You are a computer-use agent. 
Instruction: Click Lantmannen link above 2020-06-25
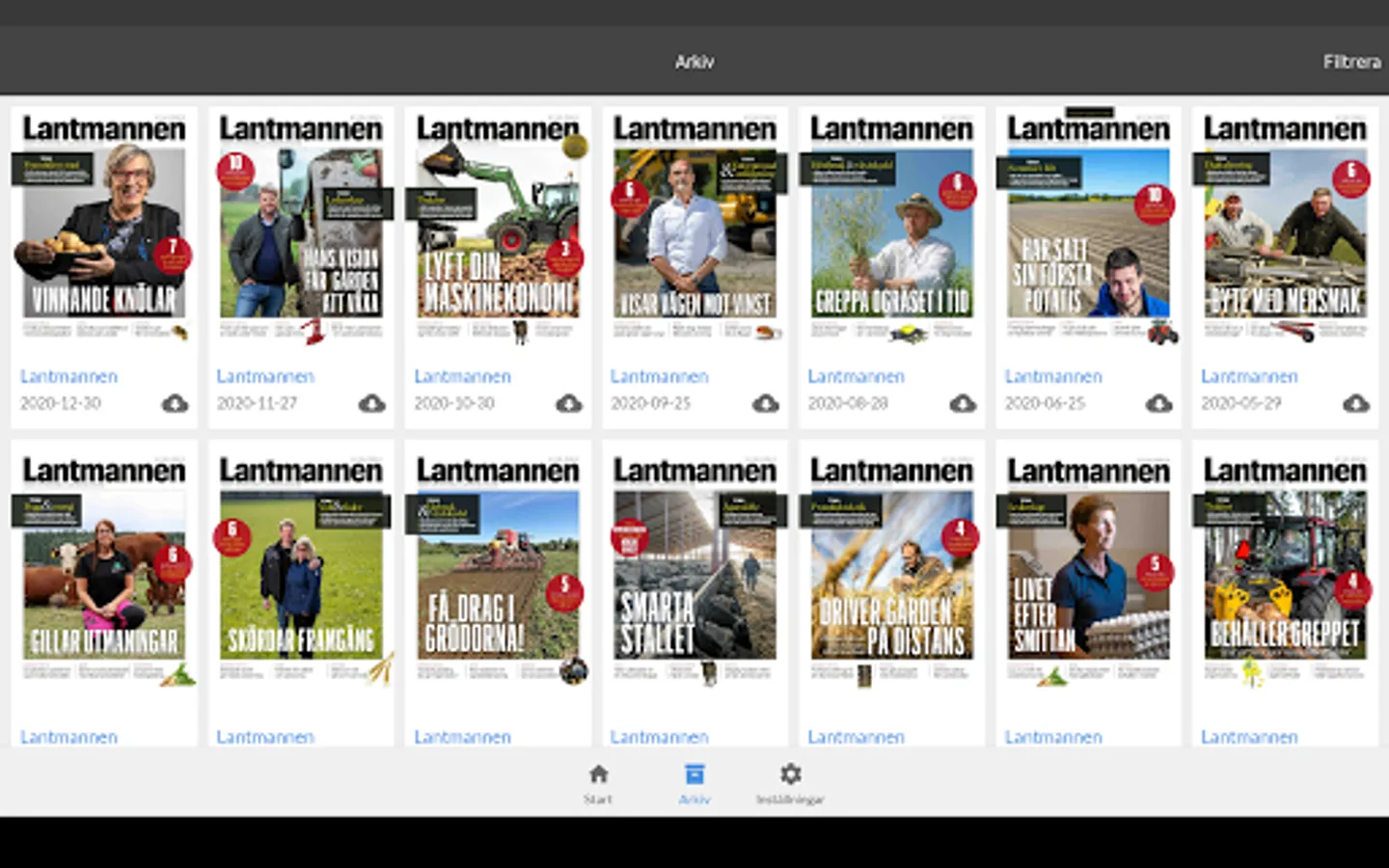pos(1052,376)
